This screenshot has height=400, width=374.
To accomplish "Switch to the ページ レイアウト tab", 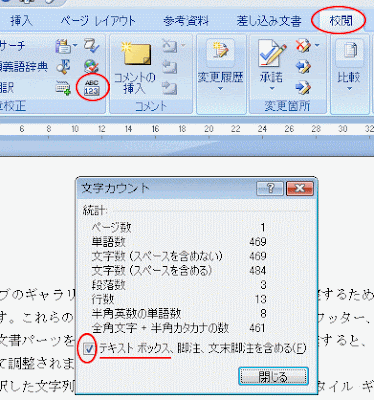I will pos(98,21).
